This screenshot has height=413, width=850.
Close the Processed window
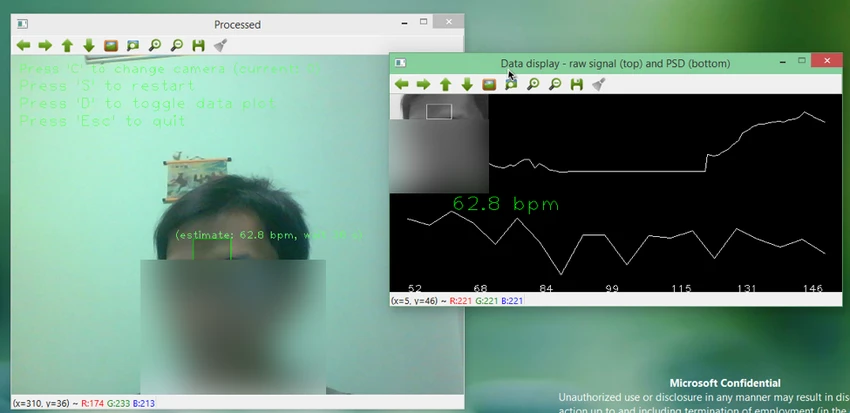[x=449, y=22]
